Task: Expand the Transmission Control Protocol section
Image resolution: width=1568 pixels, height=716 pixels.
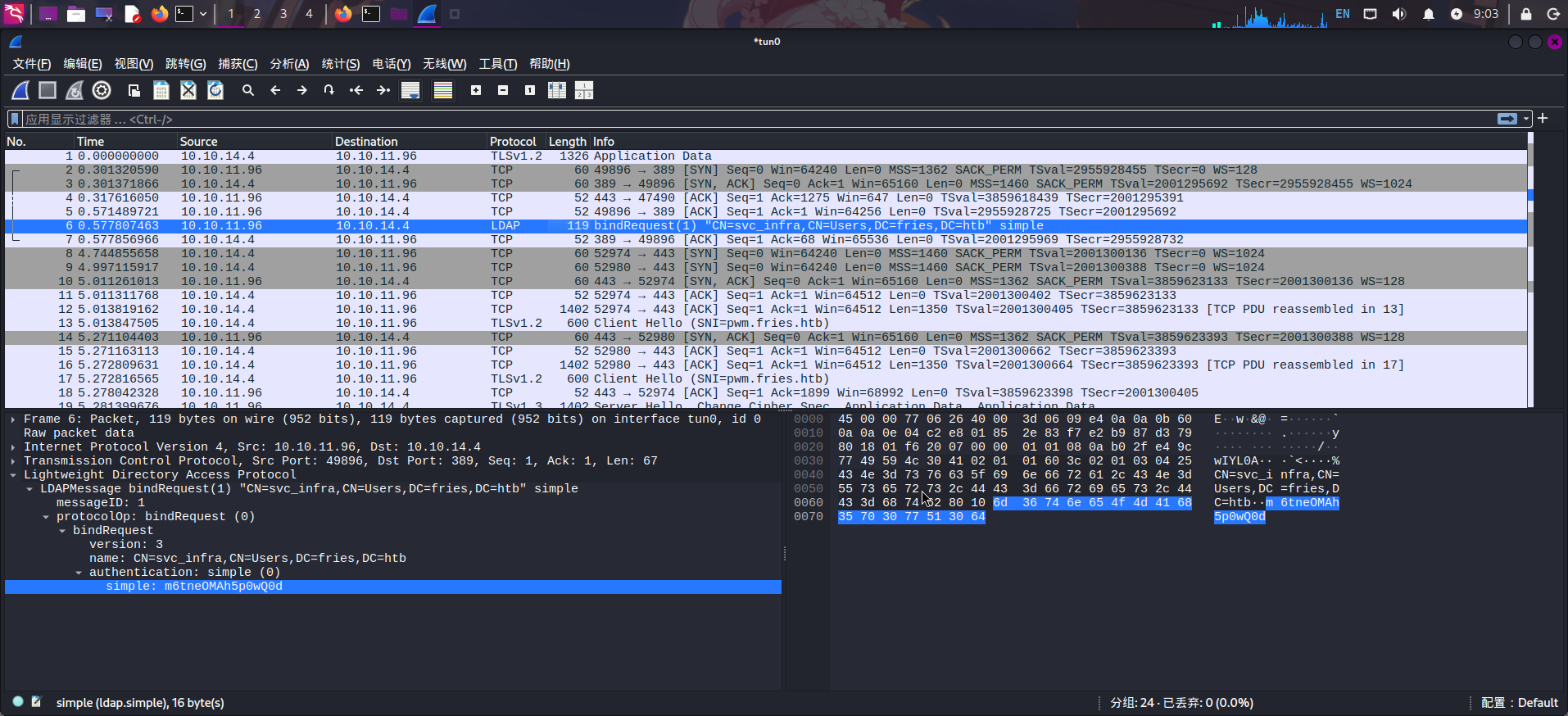Action: pyautogui.click(x=13, y=461)
